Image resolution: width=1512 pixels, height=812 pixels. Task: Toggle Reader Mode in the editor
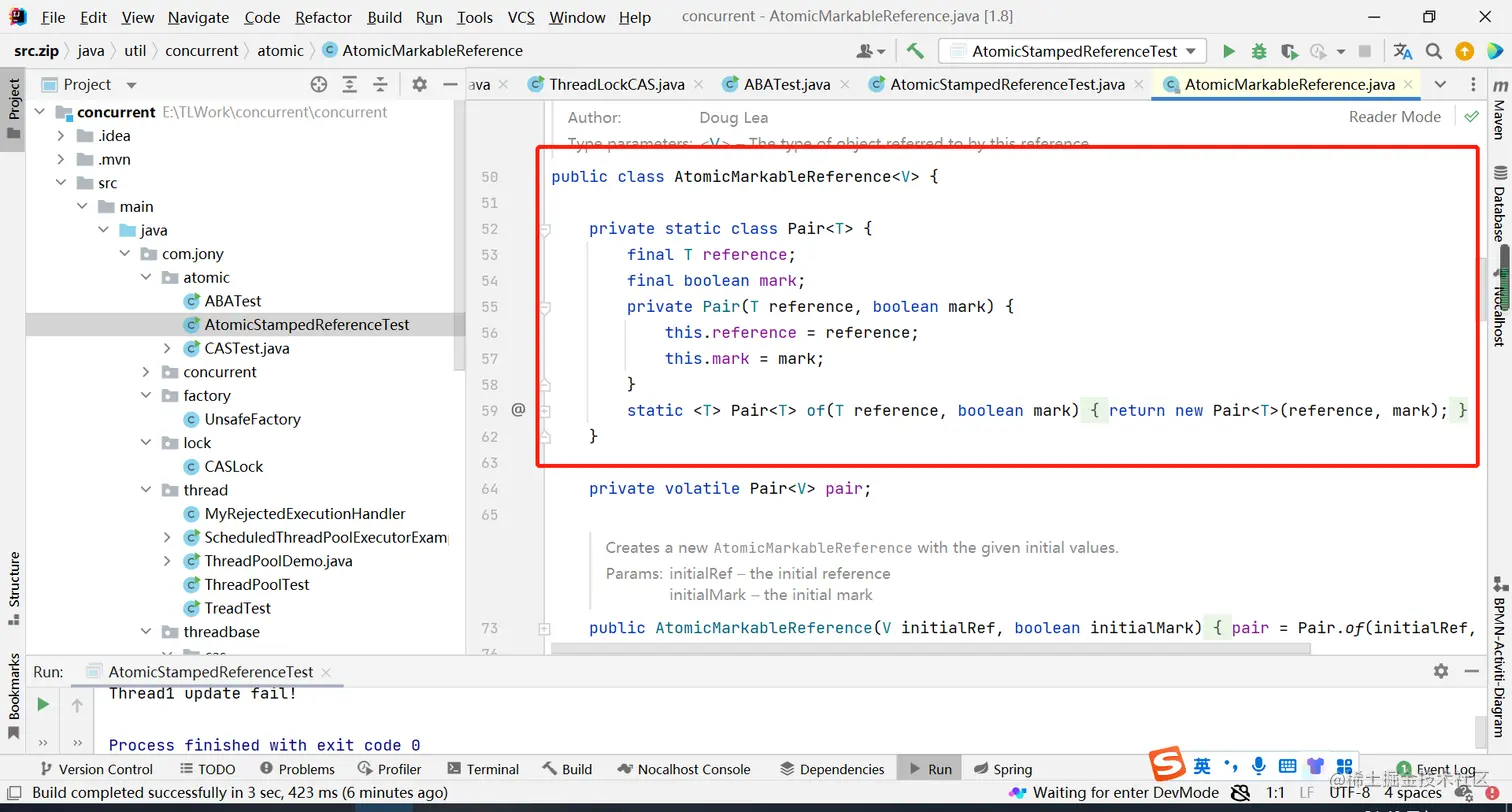(1394, 117)
